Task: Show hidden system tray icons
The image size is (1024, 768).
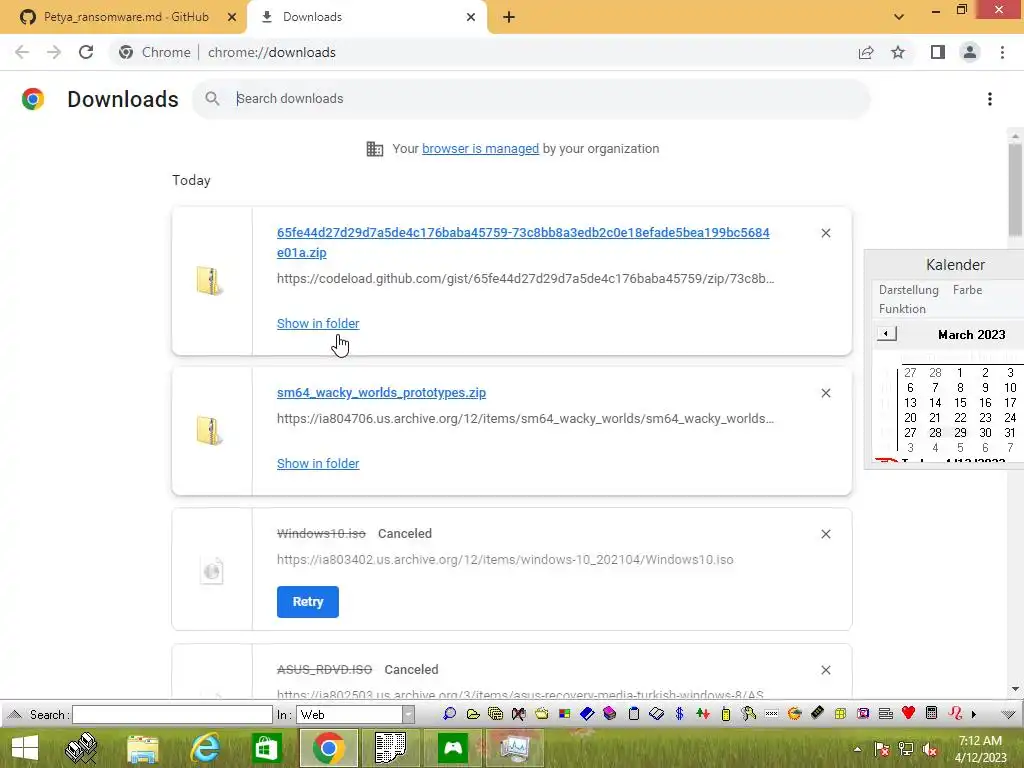Action: [x=857, y=749]
